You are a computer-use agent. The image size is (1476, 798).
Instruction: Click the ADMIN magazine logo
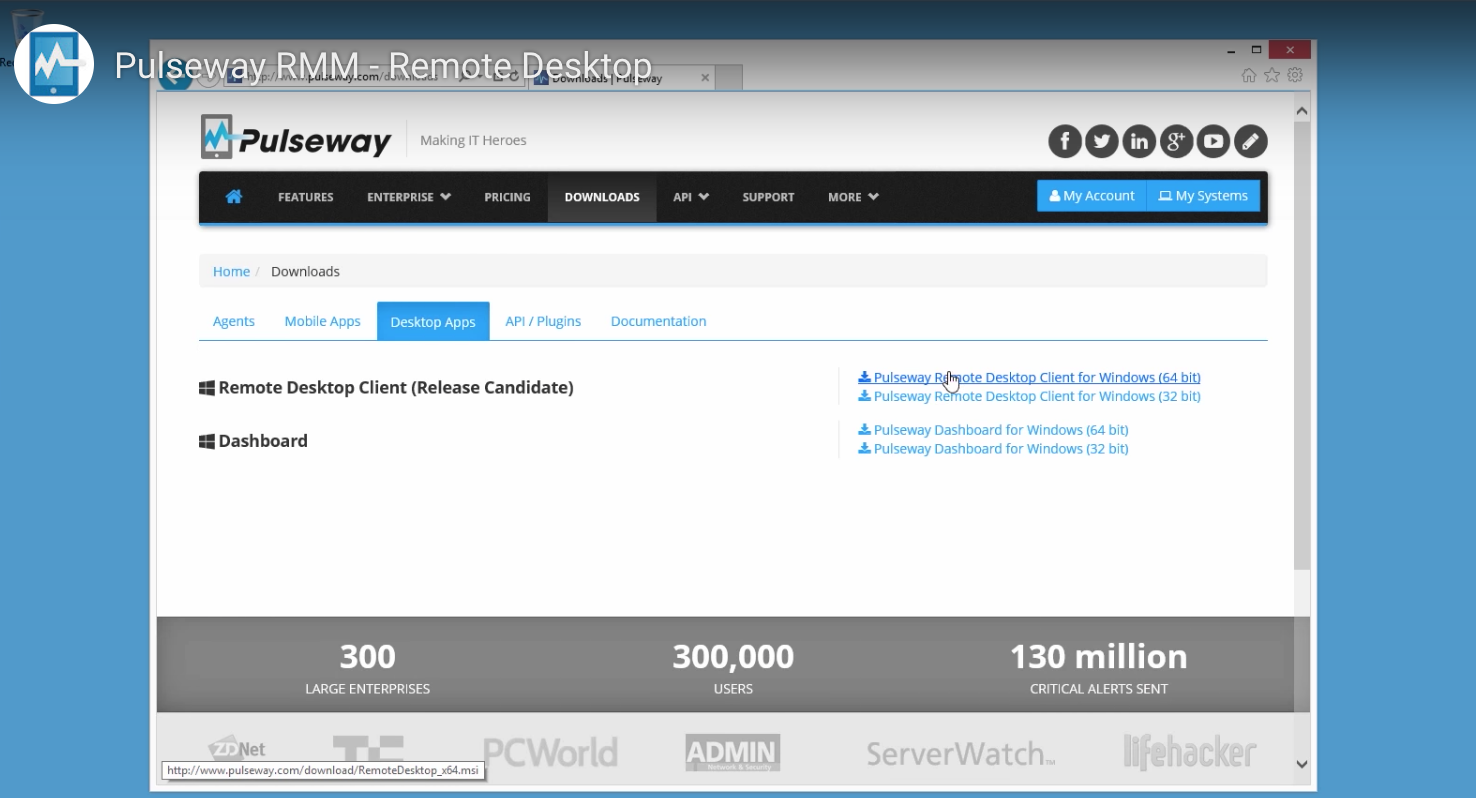(733, 753)
